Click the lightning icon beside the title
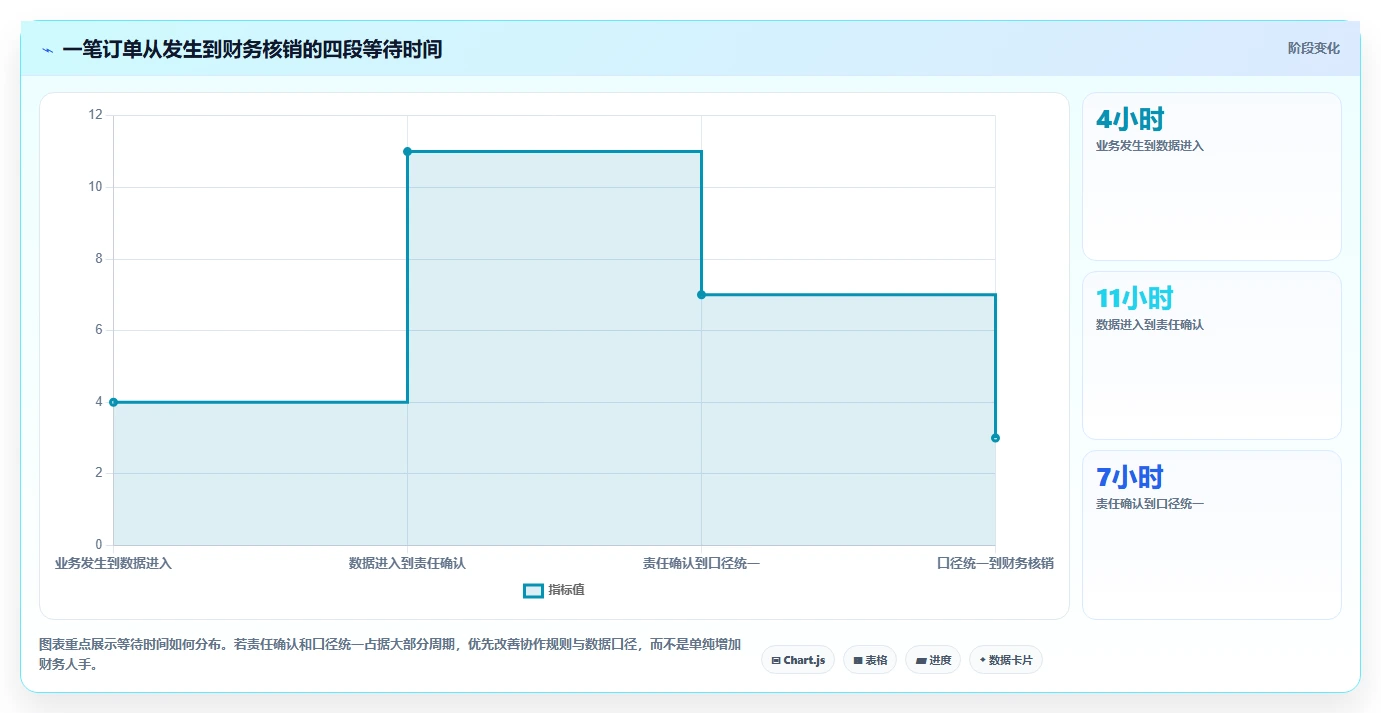Viewport: 1381px width, 713px height. (x=47, y=50)
